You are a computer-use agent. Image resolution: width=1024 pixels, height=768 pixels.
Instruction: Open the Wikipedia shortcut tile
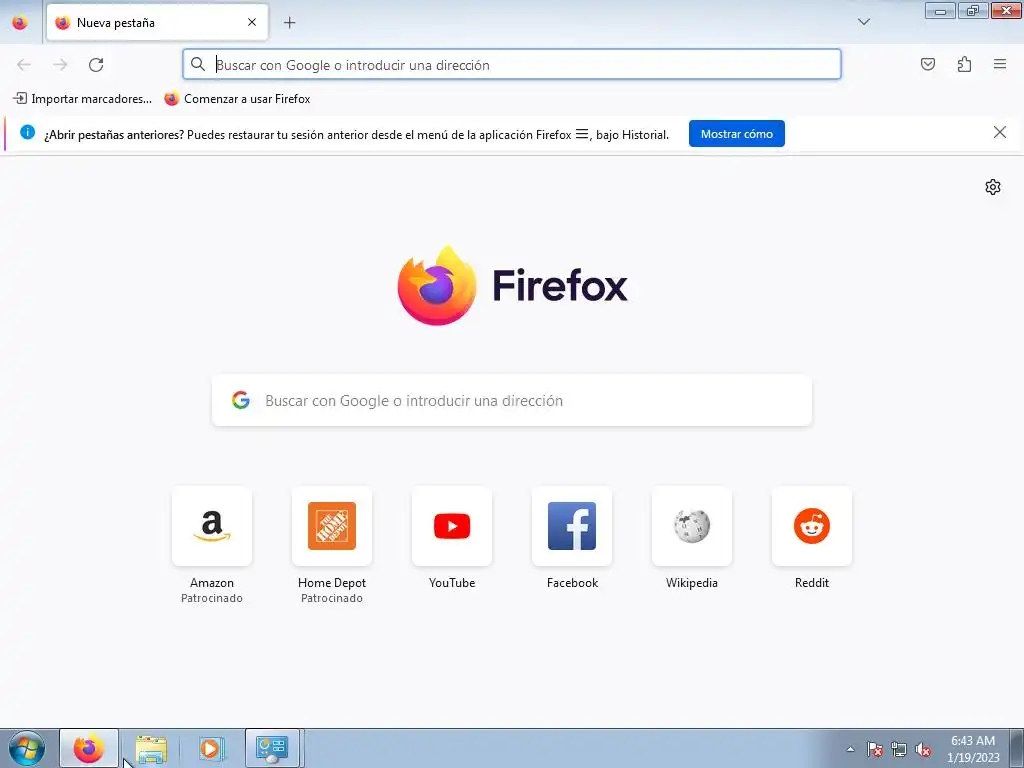692,526
